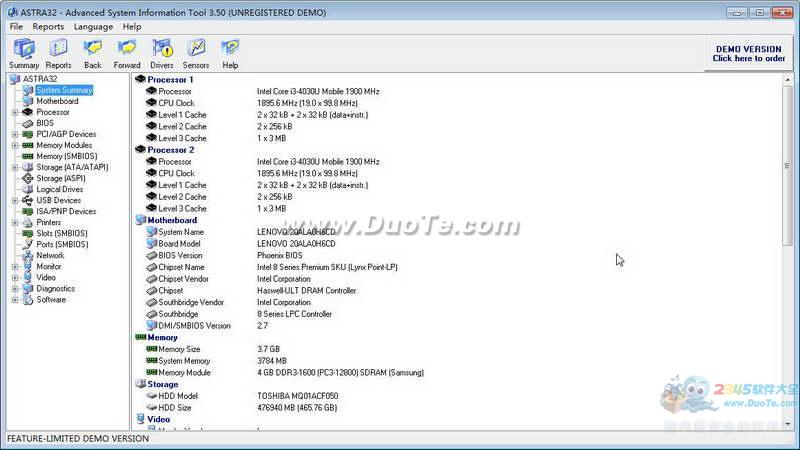The image size is (800, 450).
Task: Click the 'HDD Size' row label
Action: [x=174, y=408]
